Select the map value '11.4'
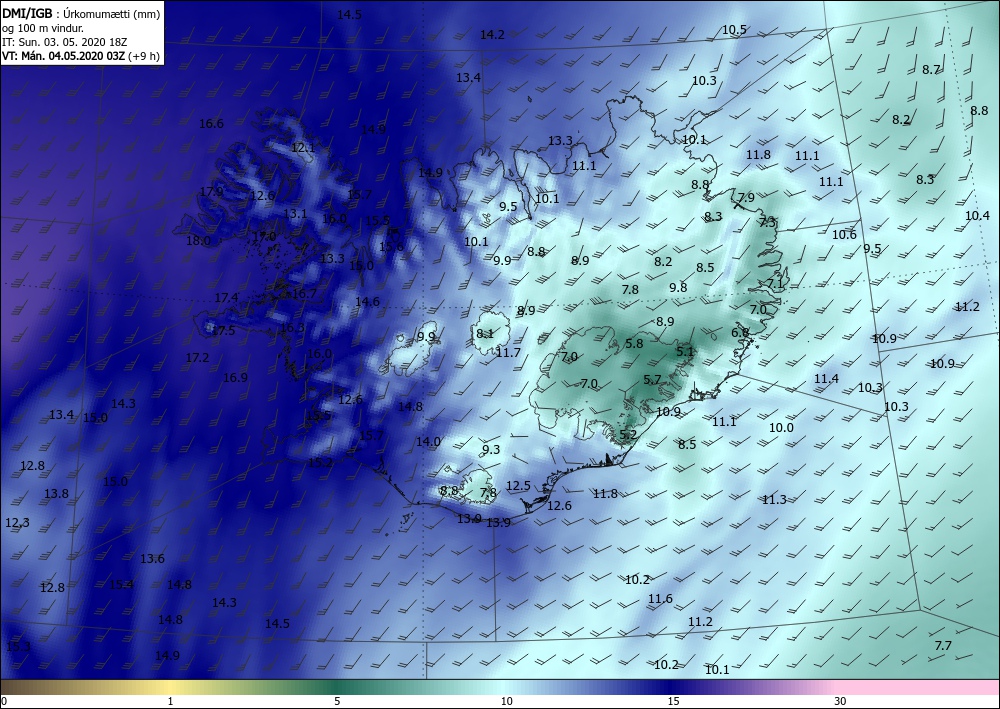Image resolution: width=1000 pixels, height=709 pixels. (x=826, y=379)
